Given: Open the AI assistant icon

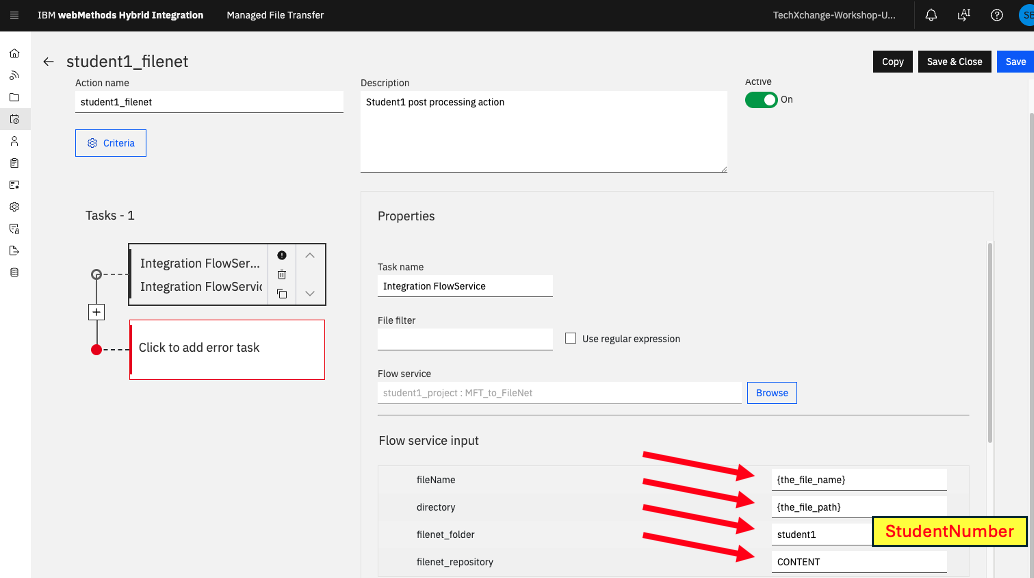Looking at the screenshot, I should [964, 15].
